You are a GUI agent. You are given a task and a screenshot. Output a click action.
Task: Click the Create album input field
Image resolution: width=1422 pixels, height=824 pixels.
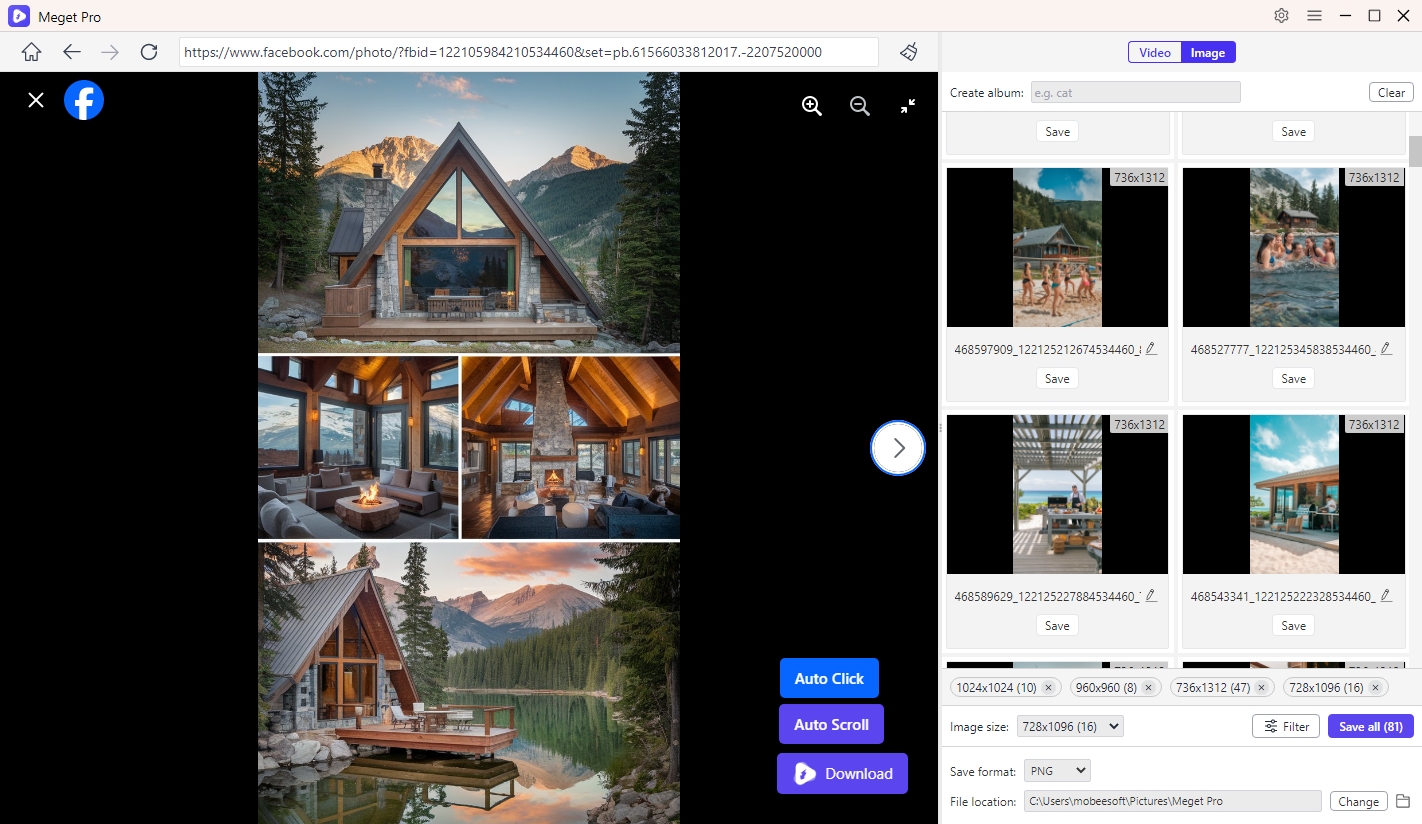1134,93
